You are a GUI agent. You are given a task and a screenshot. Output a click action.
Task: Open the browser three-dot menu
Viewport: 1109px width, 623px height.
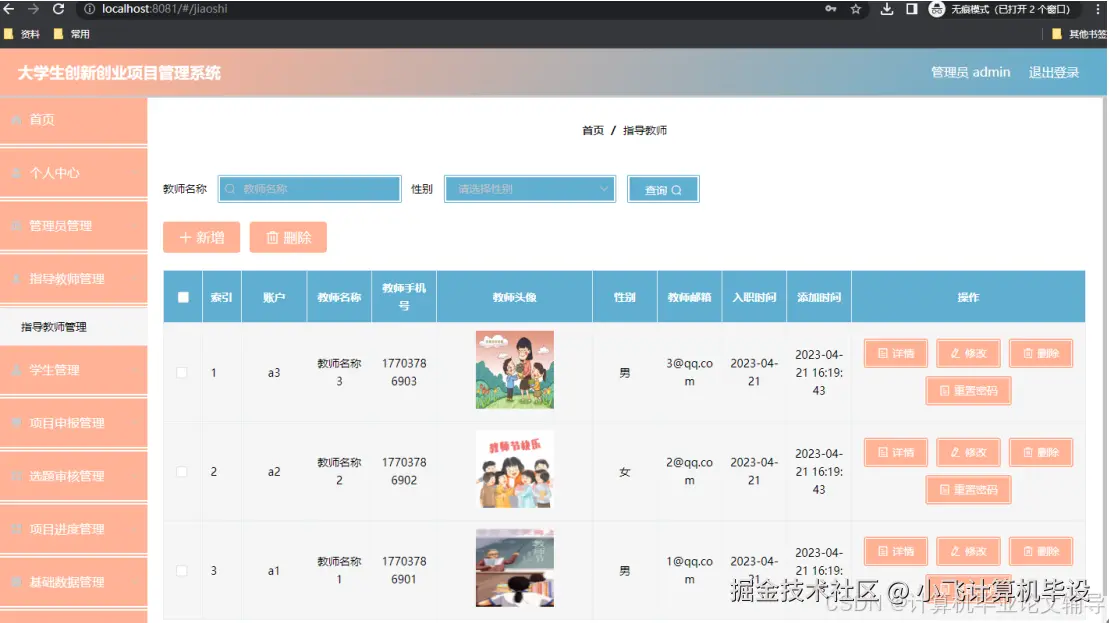click(x=1098, y=9)
